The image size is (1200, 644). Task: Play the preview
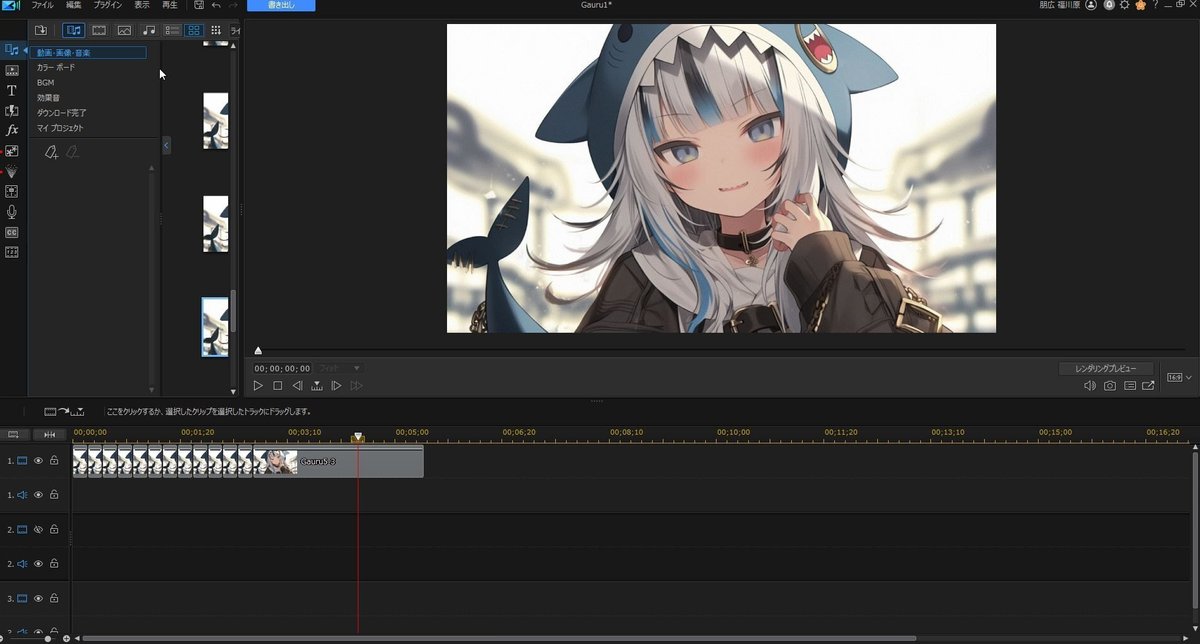[258, 385]
